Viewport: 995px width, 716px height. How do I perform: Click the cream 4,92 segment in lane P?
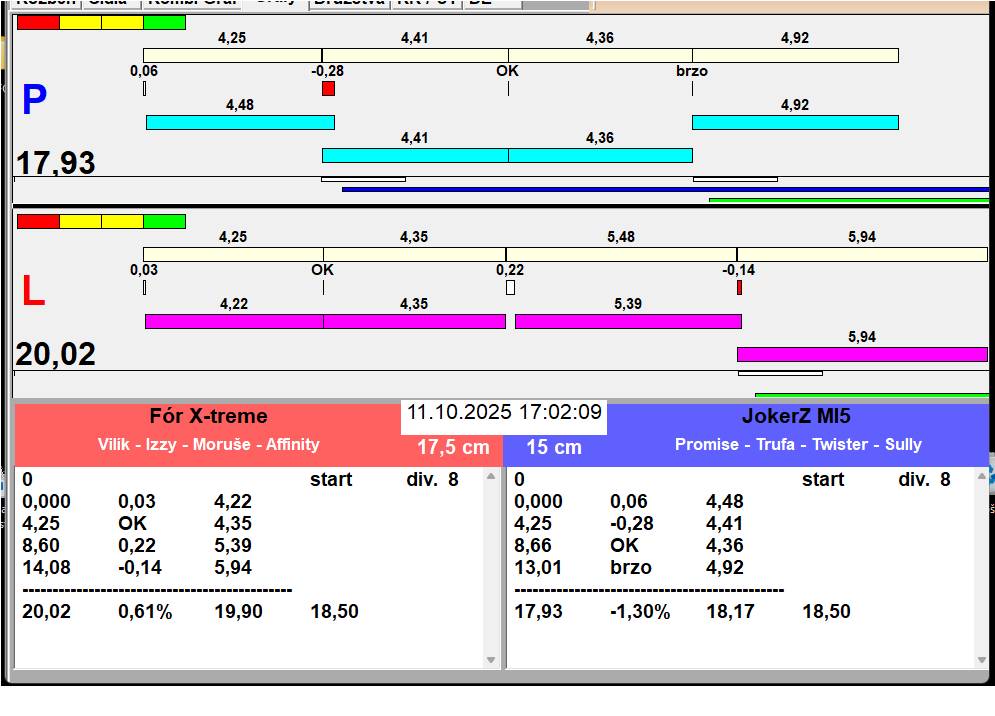[x=795, y=56]
